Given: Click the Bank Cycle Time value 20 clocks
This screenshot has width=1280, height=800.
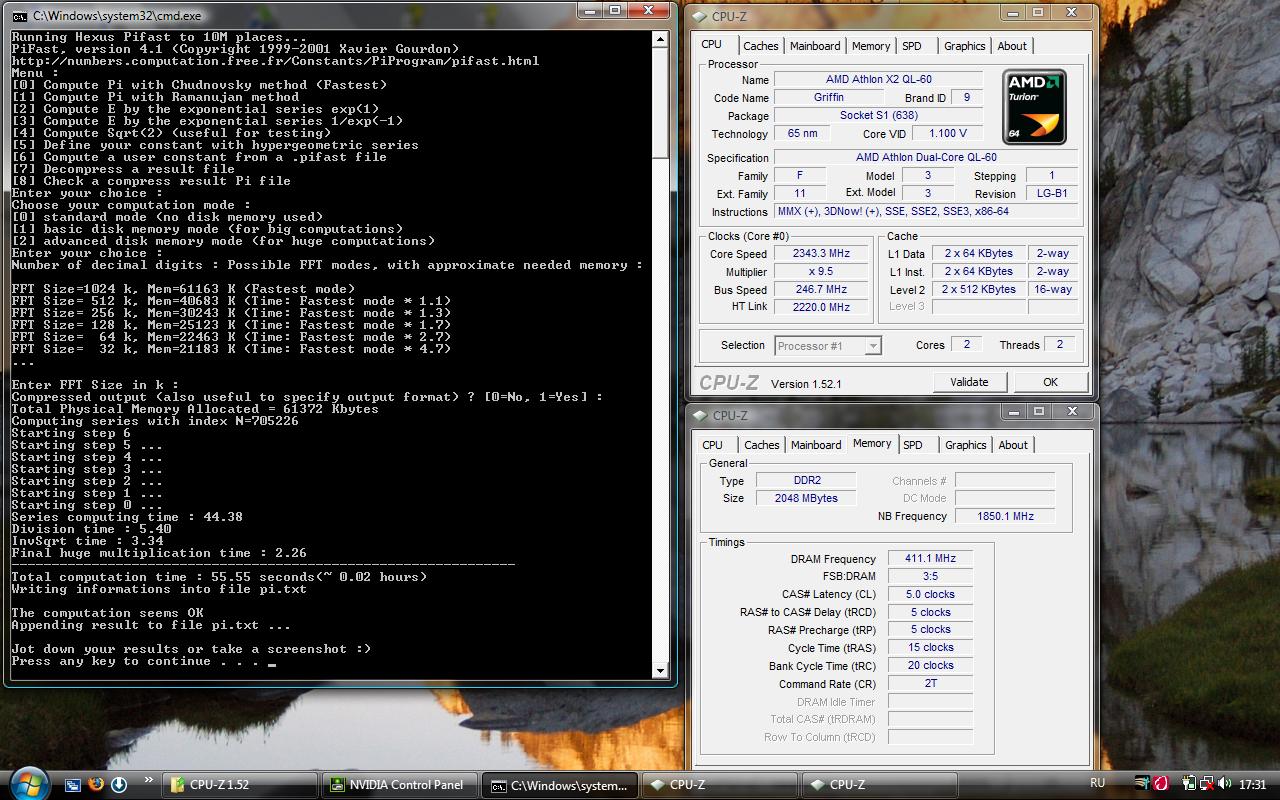Looking at the screenshot, I should [930, 666].
